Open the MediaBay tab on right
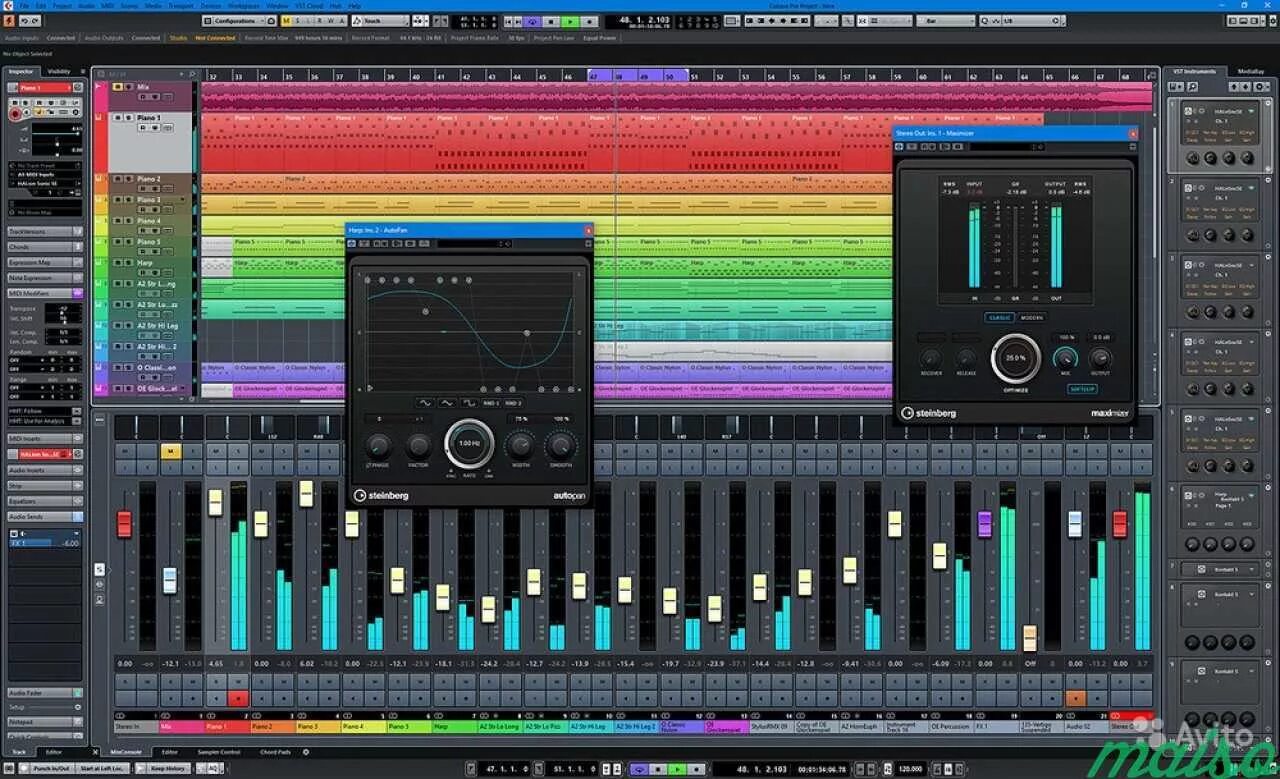Viewport: 1280px width, 779px height. pyautogui.click(x=1250, y=71)
